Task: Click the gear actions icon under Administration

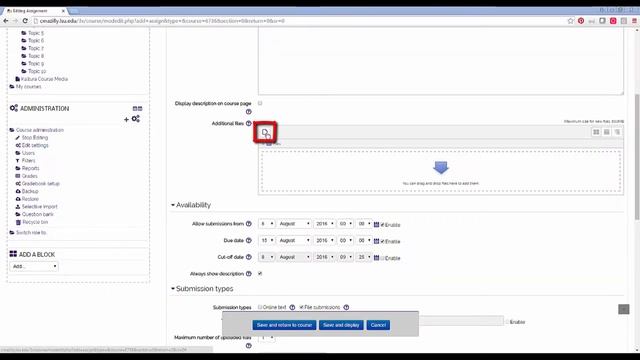Action: pyautogui.click(x=136, y=119)
